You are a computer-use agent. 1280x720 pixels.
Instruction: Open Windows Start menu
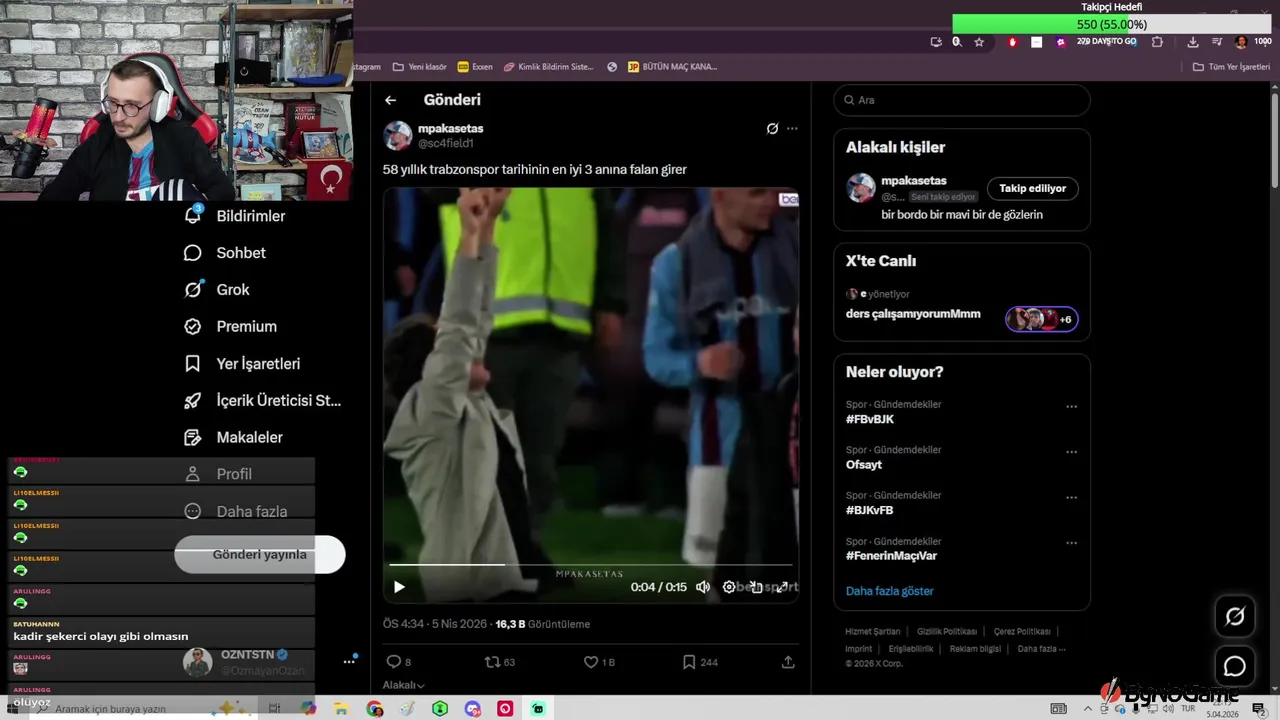pos(13,709)
